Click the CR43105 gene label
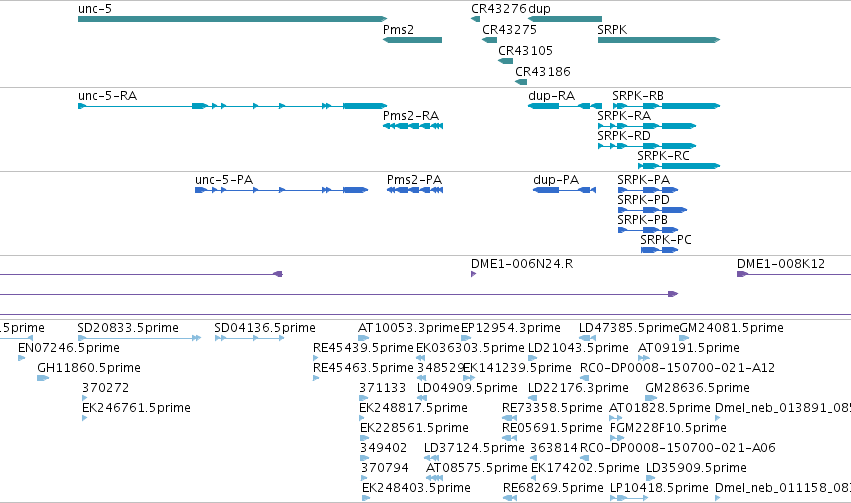 coord(525,51)
